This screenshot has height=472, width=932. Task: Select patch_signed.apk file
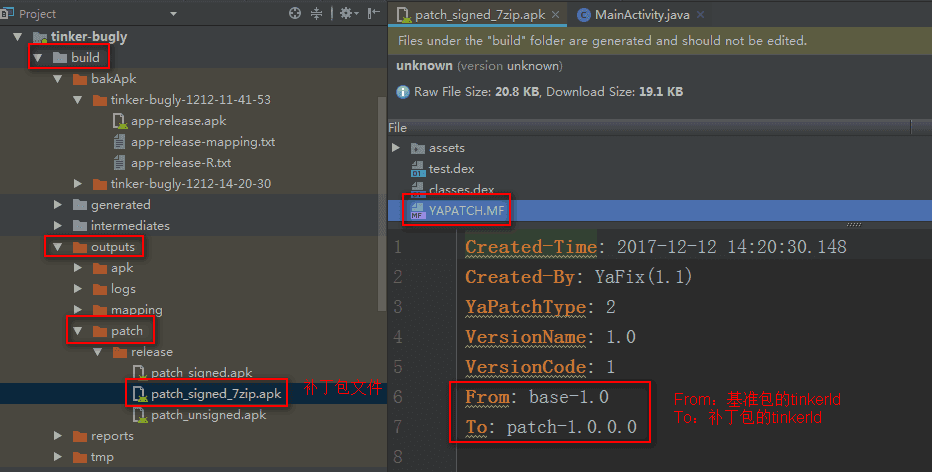pos(201,373)
